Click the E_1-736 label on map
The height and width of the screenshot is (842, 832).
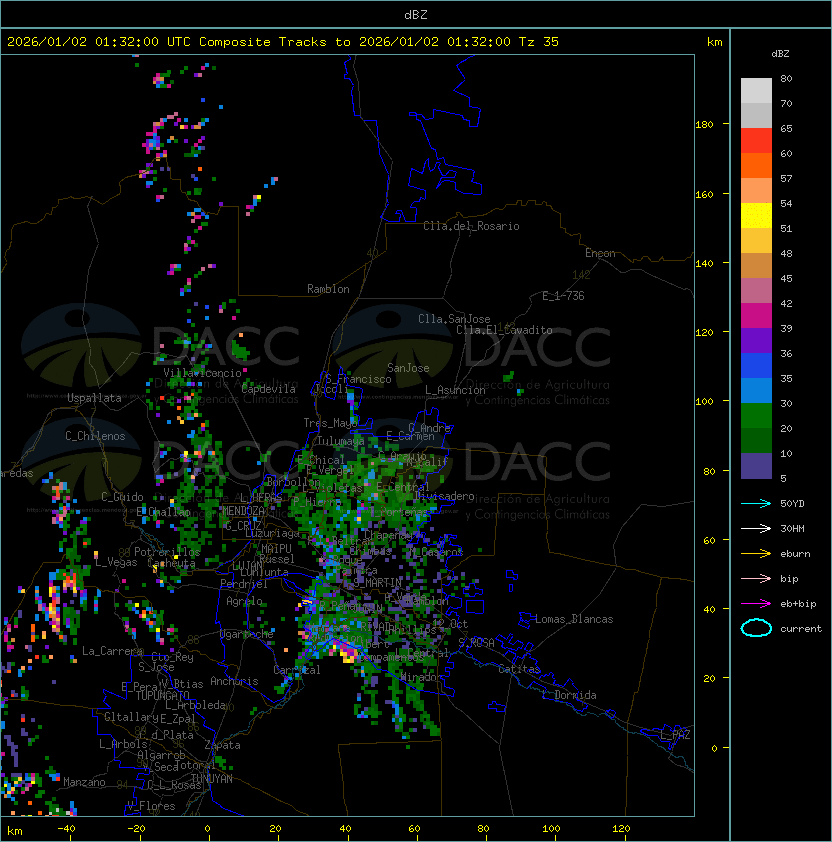(563, 296)
